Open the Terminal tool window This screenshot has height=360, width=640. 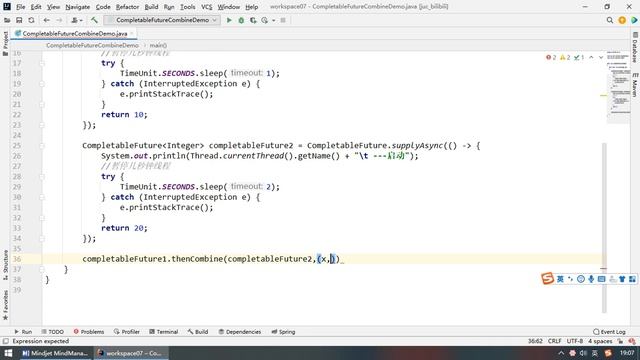pos(163,332)
